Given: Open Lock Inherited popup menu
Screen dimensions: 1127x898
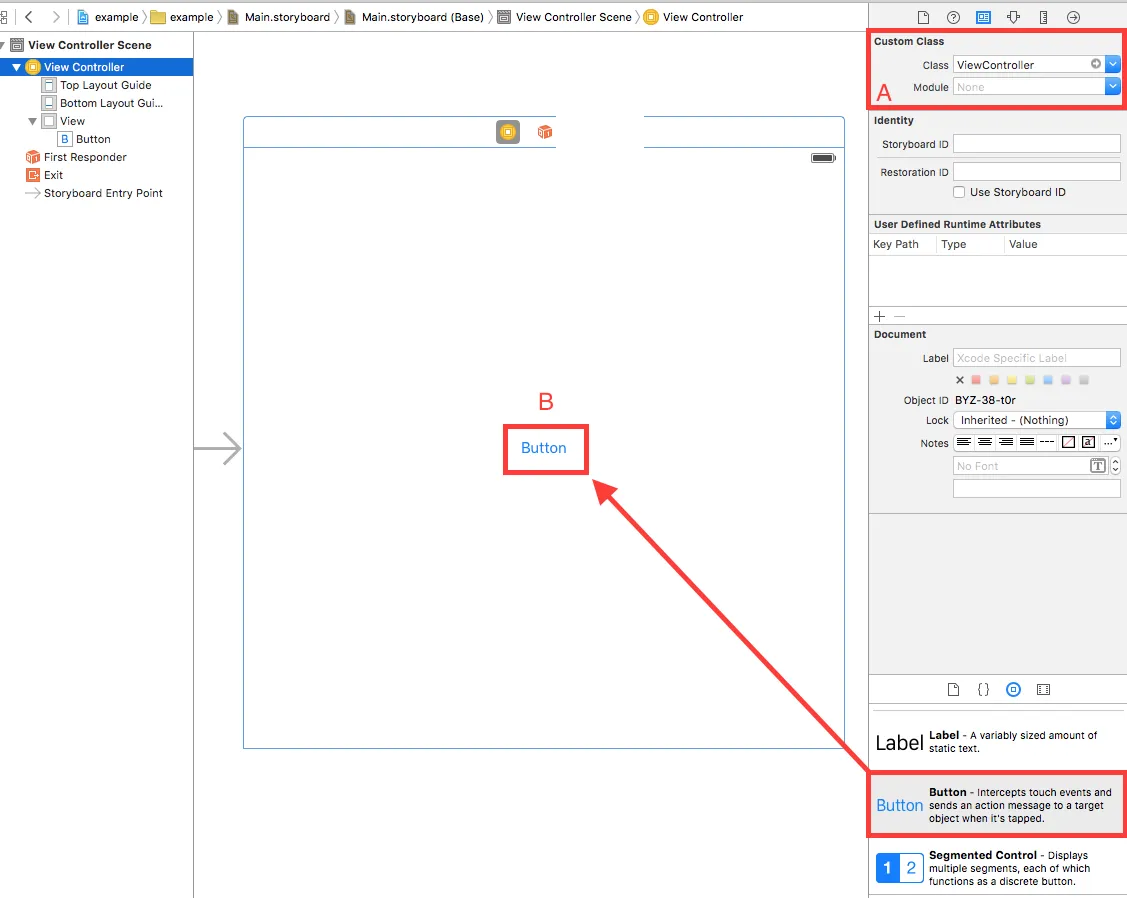Looking at the screenshot, I should (1036, 420).
